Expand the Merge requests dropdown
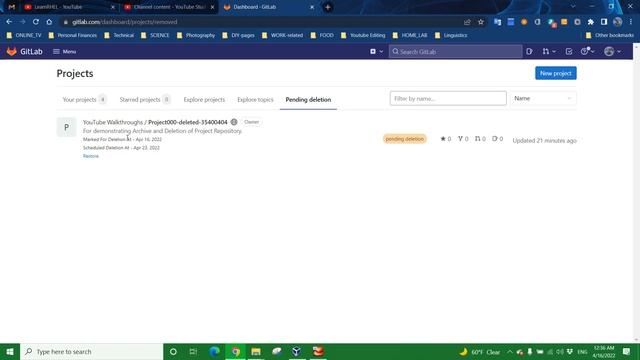This screenshot has height=360, width=640. pyautogui.click(x=549, y=51)
